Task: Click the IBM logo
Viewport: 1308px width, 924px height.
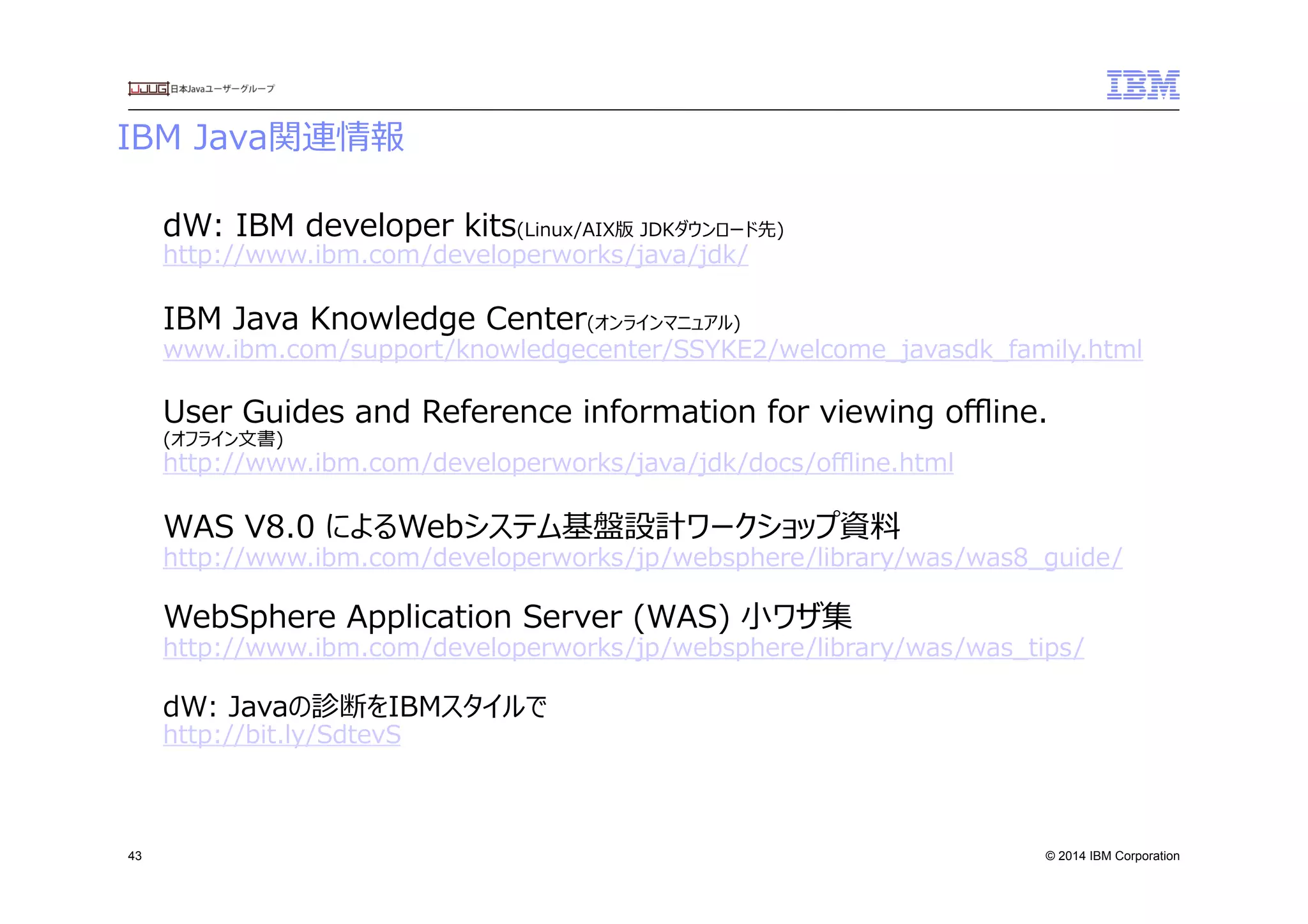Action: tap(1143, 85)
